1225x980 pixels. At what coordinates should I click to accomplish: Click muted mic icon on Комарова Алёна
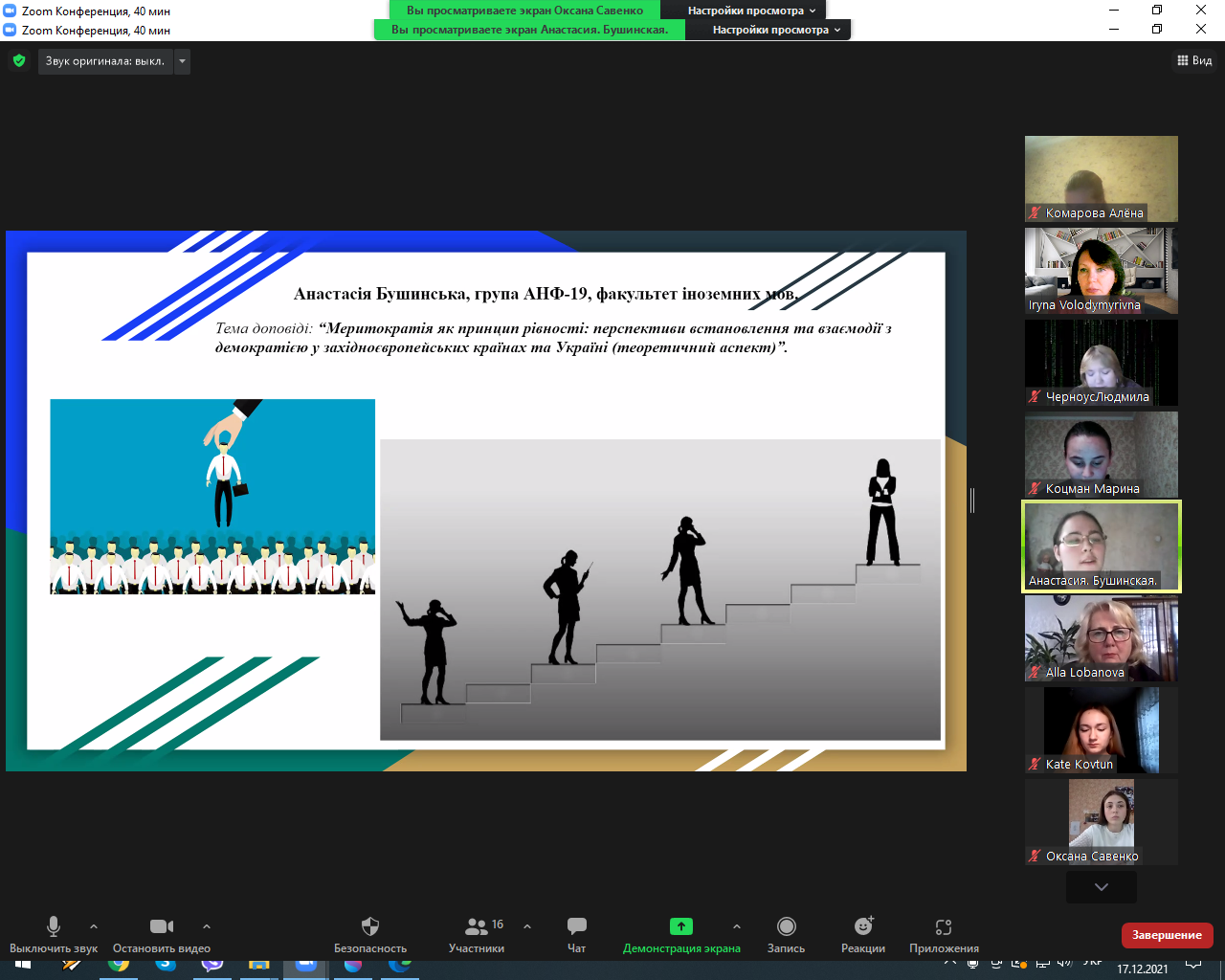click(1035, 213)
